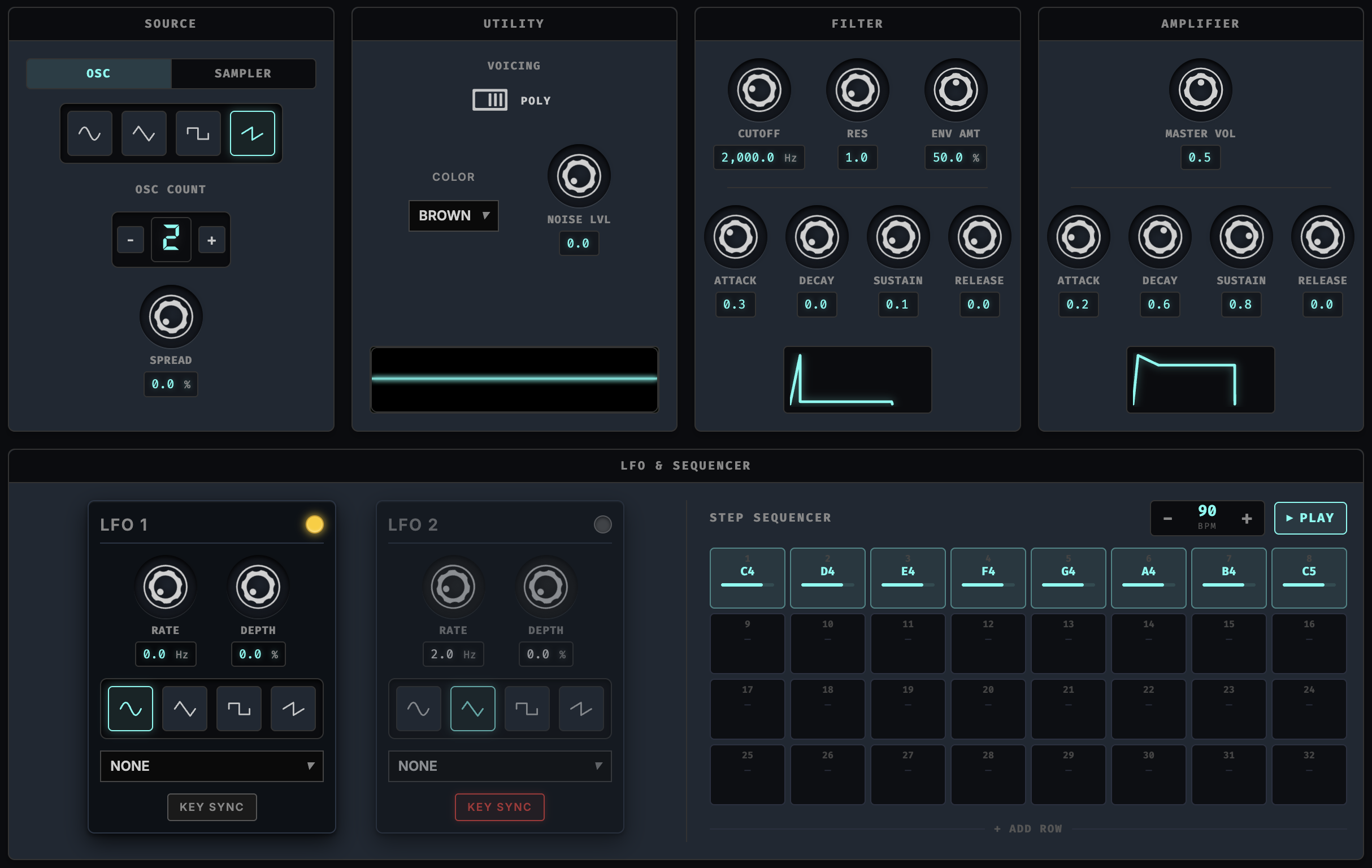Click the LFO 2 RATE knob
This screenshot has height=868, width=1372.
453,587
